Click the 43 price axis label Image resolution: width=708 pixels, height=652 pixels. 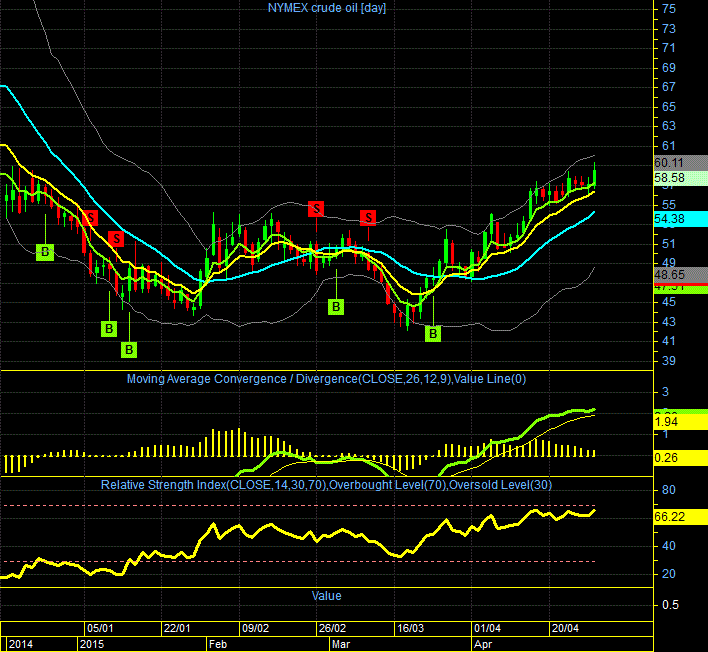669,322
